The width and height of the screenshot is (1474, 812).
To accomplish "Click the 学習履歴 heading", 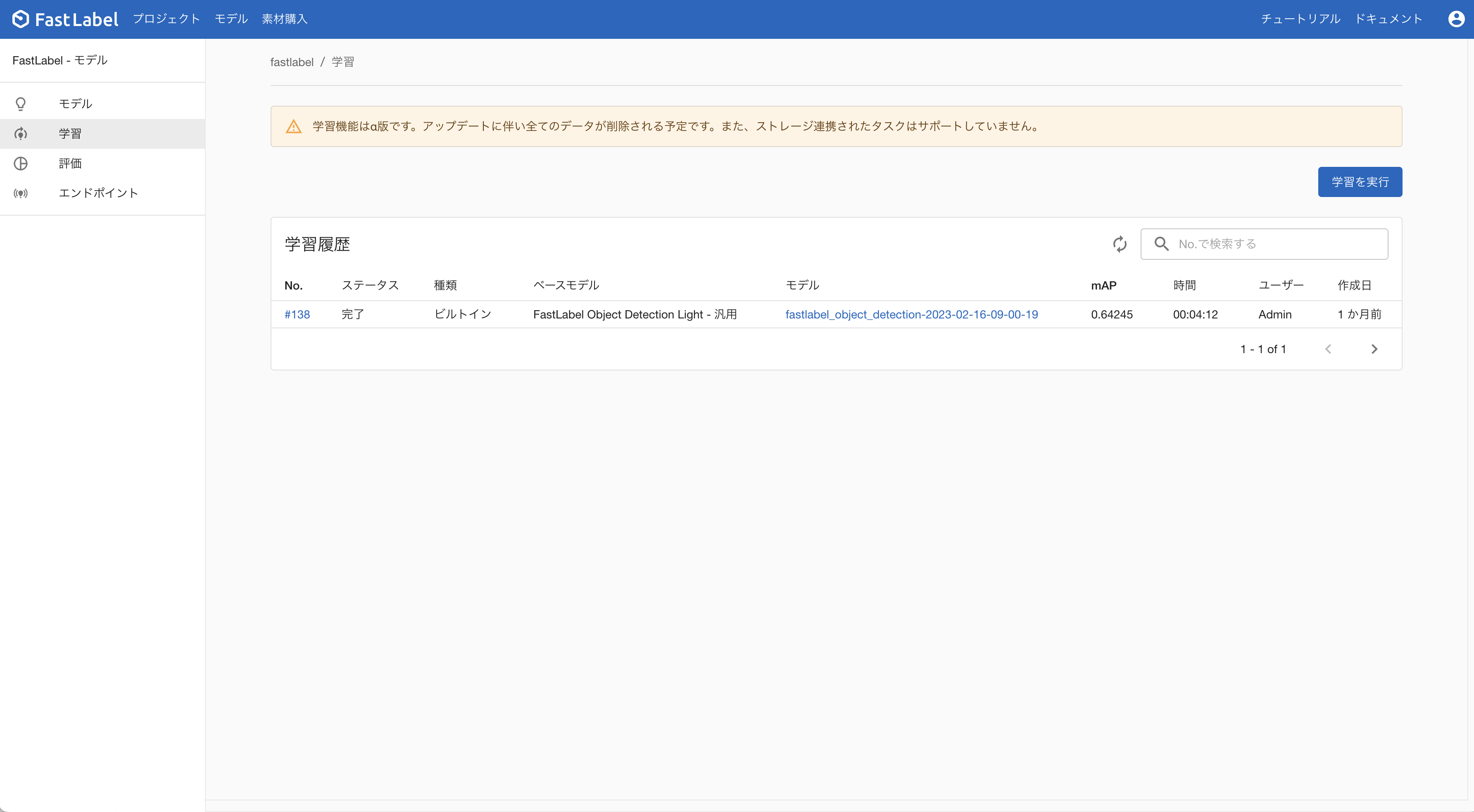I will coord(317,245).
